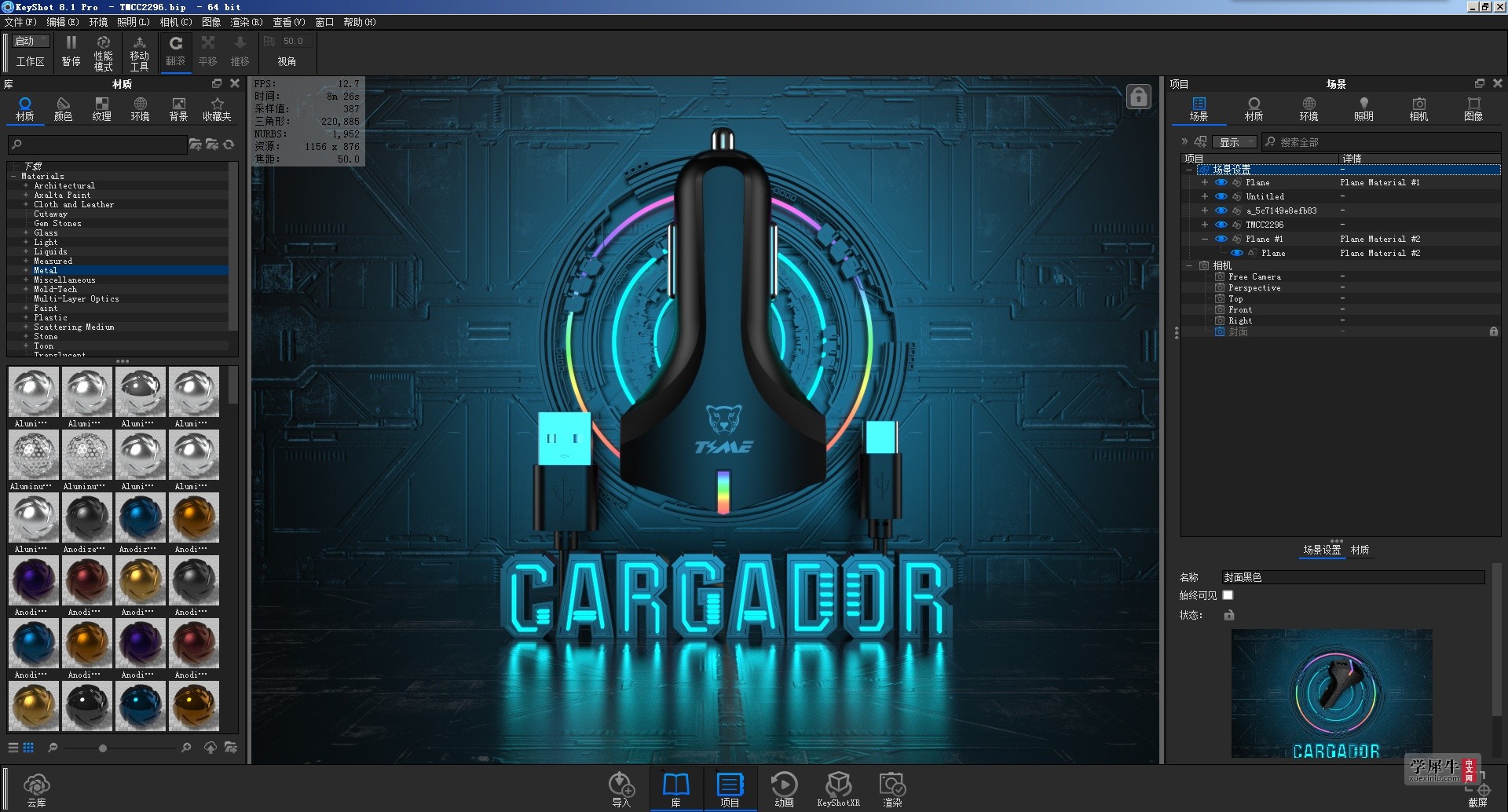Open the 云库 cloud library
The image size is (1508, 812).
pos(36,789)
